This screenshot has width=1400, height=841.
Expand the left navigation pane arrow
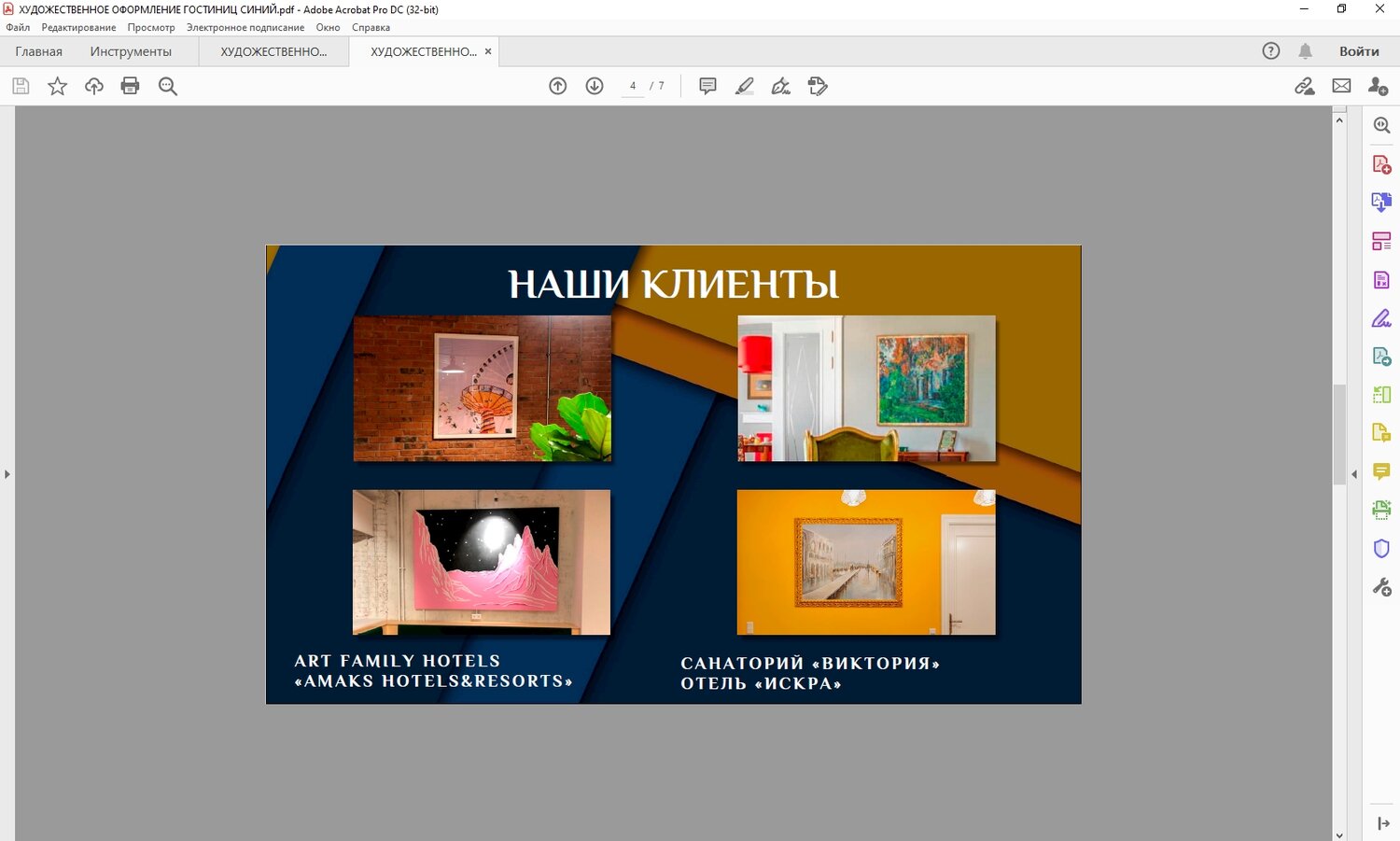(x=7, y=474)
